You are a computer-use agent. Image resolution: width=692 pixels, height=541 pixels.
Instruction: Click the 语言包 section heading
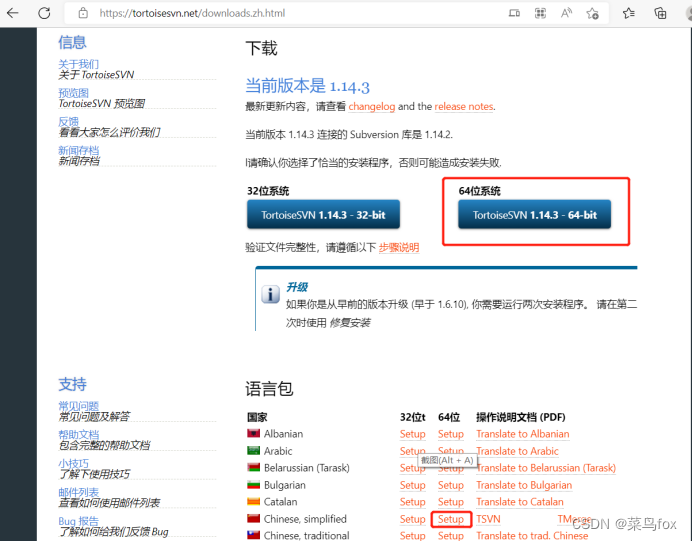(x=269, y=389)
